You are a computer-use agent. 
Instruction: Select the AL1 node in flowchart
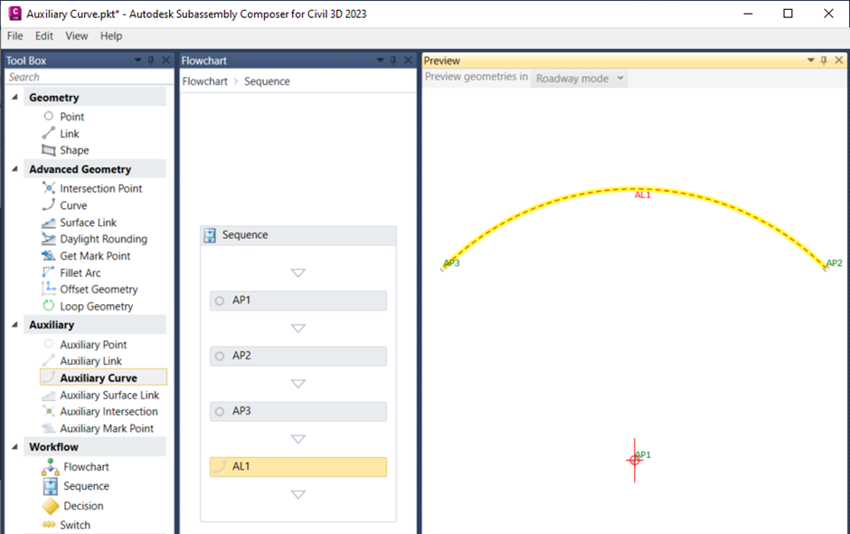pos(298,467)
